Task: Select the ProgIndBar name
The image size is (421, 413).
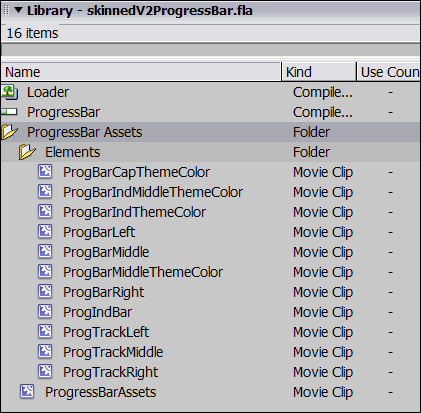Action: click(97, 312)
